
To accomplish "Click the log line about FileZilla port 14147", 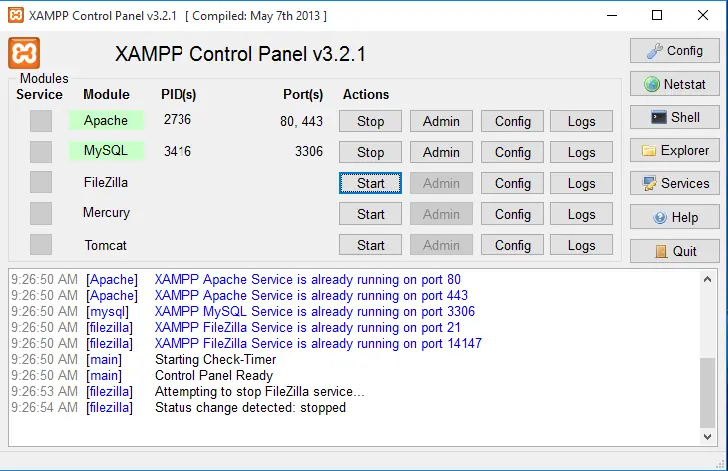I will (x=318, y=343).
